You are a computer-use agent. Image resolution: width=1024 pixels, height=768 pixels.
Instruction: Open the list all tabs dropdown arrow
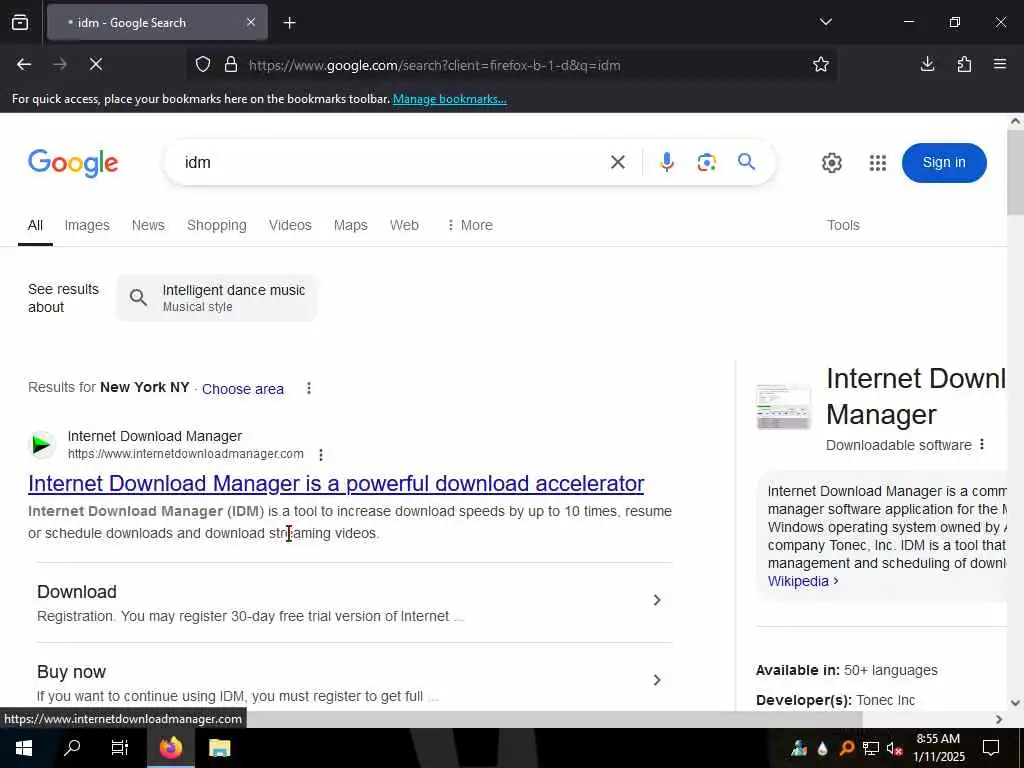click(x=826, y=22)
